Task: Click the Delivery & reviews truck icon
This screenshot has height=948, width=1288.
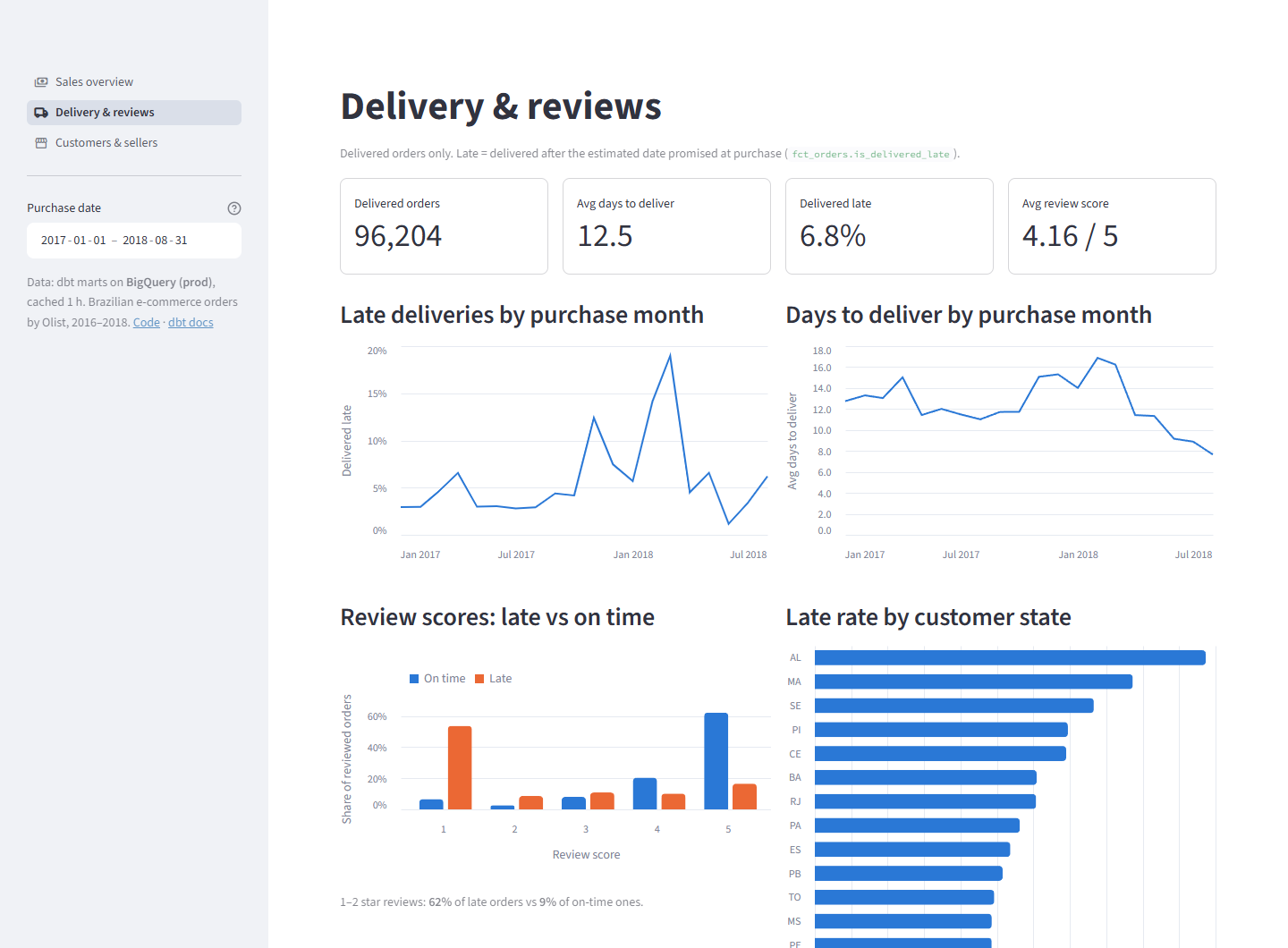Action: click(41, 113)
